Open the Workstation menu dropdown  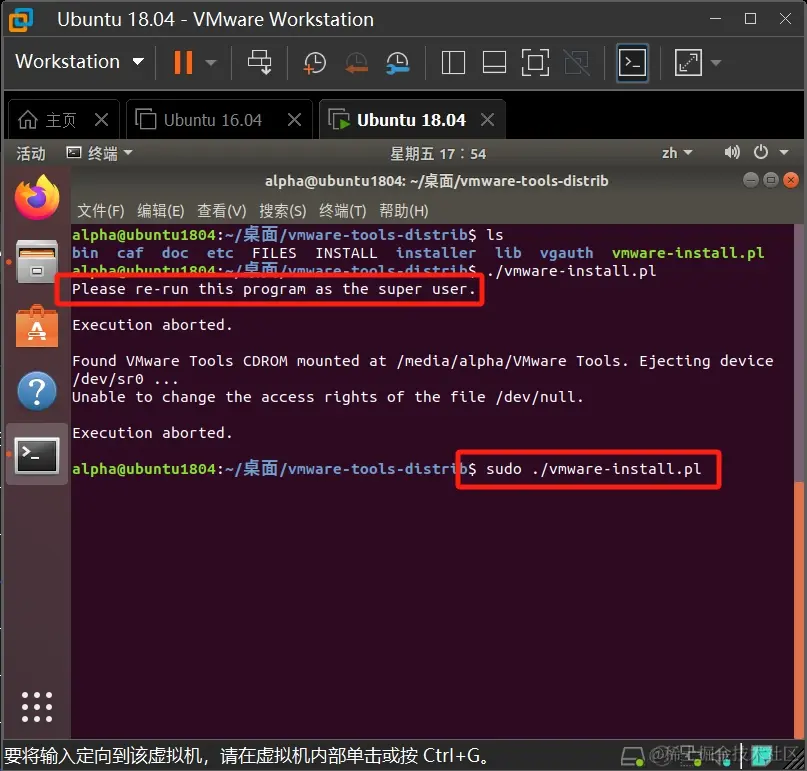click(x=79, y=62)
